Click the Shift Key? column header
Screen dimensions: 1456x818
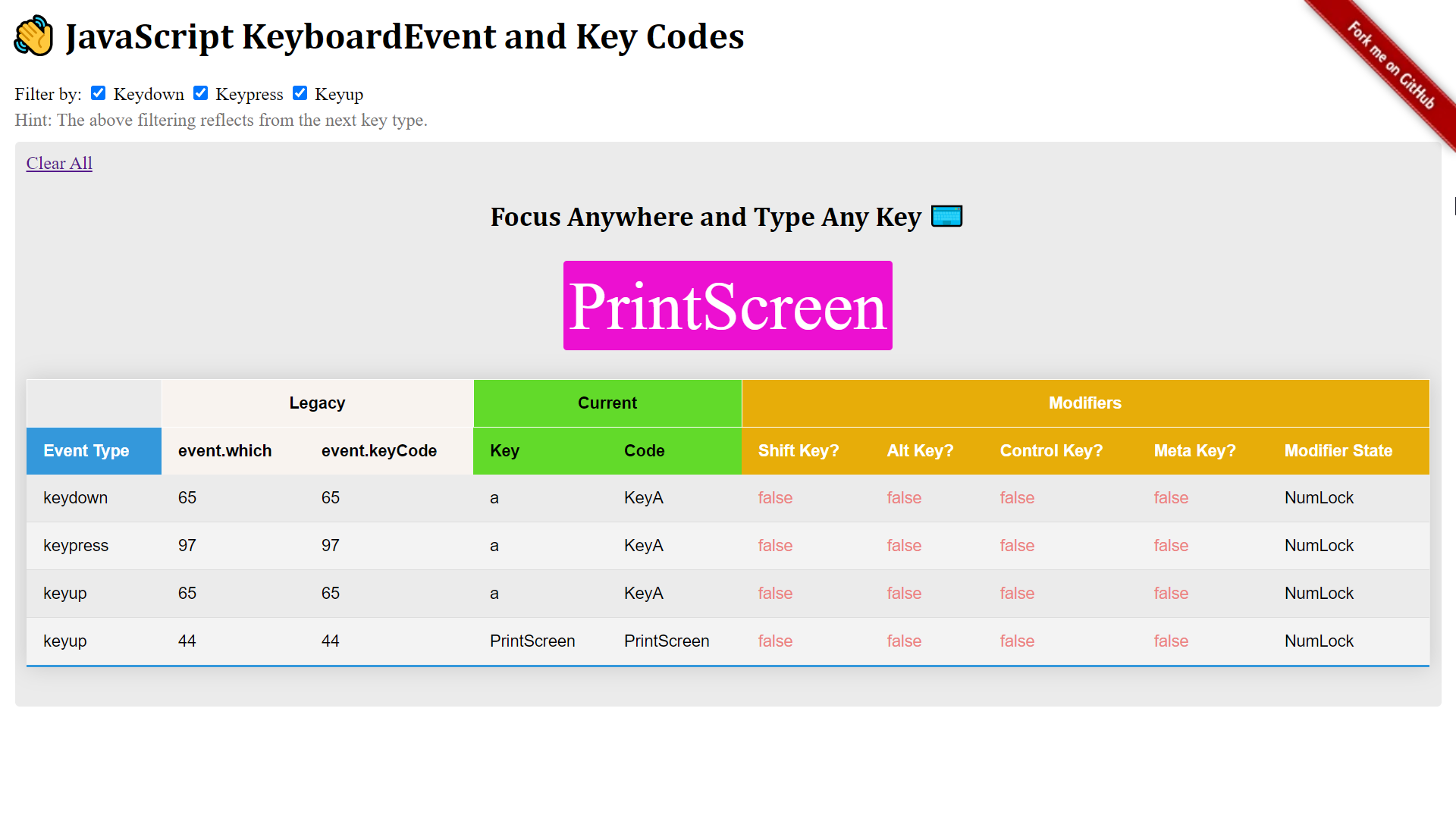pyautogui.click(x=799, y=450)
